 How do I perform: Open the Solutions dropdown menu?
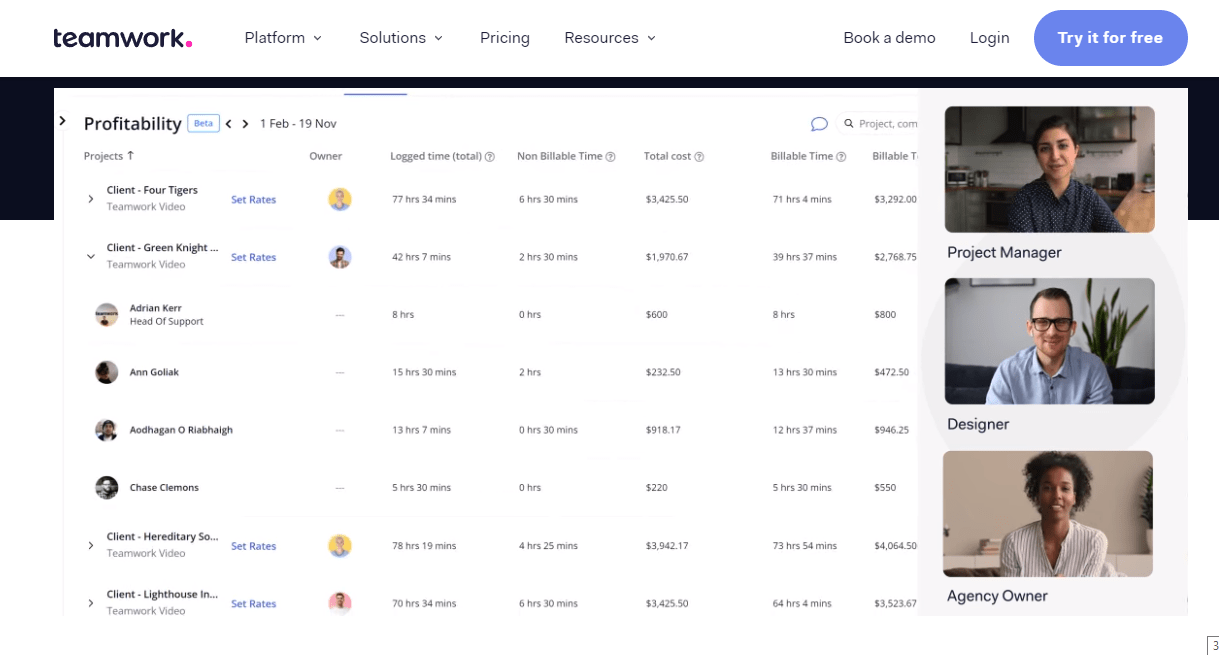coord(401,38)
